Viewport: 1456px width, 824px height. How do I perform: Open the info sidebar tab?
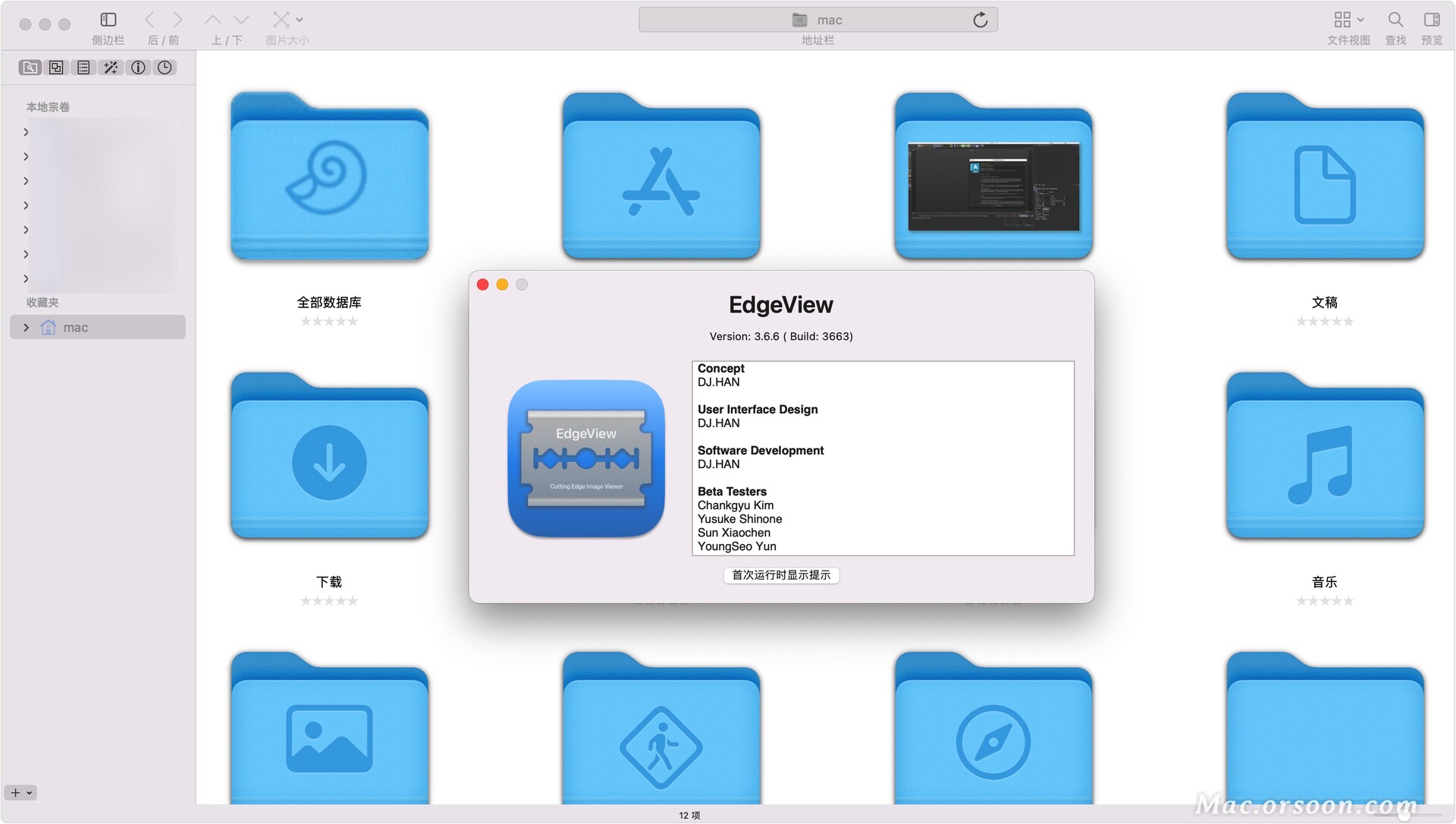[138, 68]
